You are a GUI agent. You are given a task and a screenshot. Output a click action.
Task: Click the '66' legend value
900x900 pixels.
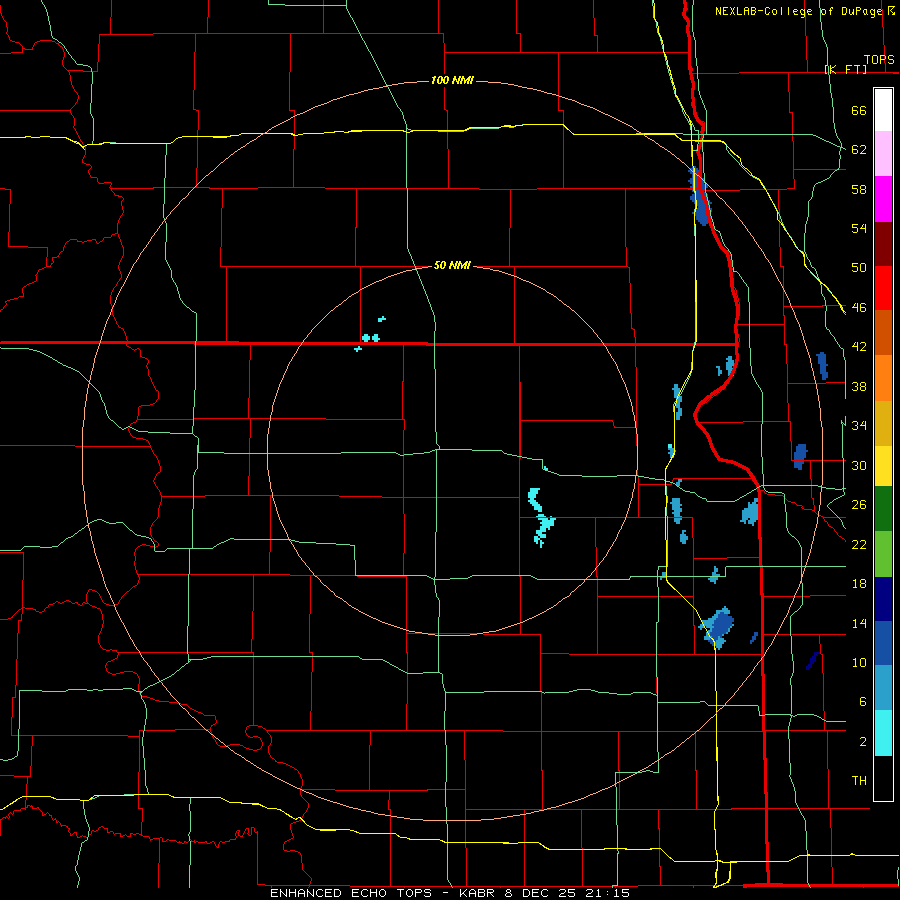[x=859, y=110]
